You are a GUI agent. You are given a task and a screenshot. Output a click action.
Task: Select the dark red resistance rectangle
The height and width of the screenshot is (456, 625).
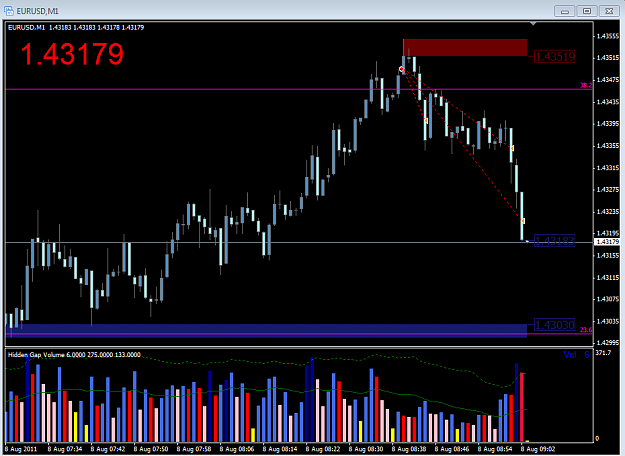465,47
